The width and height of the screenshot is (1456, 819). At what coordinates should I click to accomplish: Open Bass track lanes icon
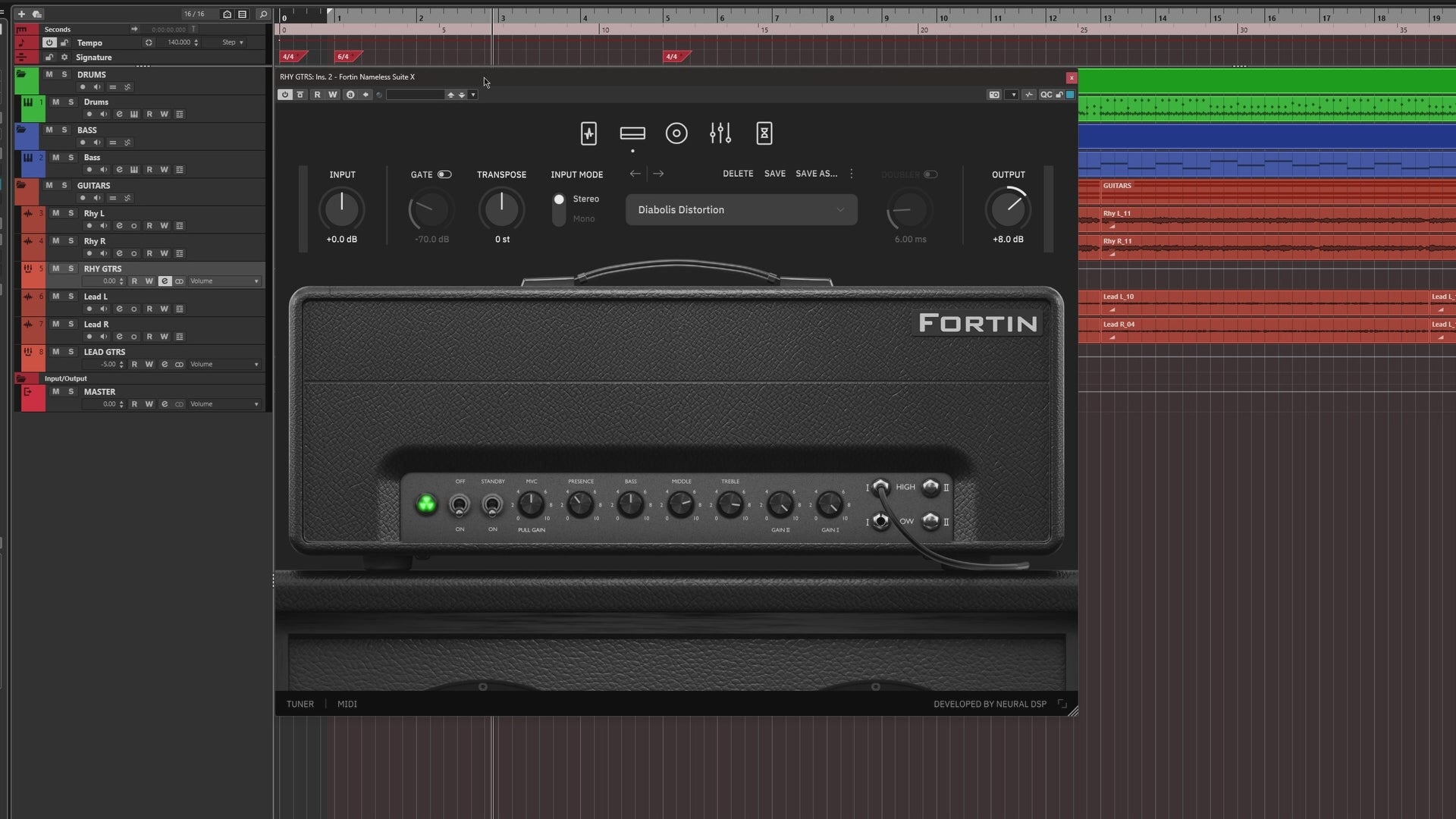click(x=180, y=170)
